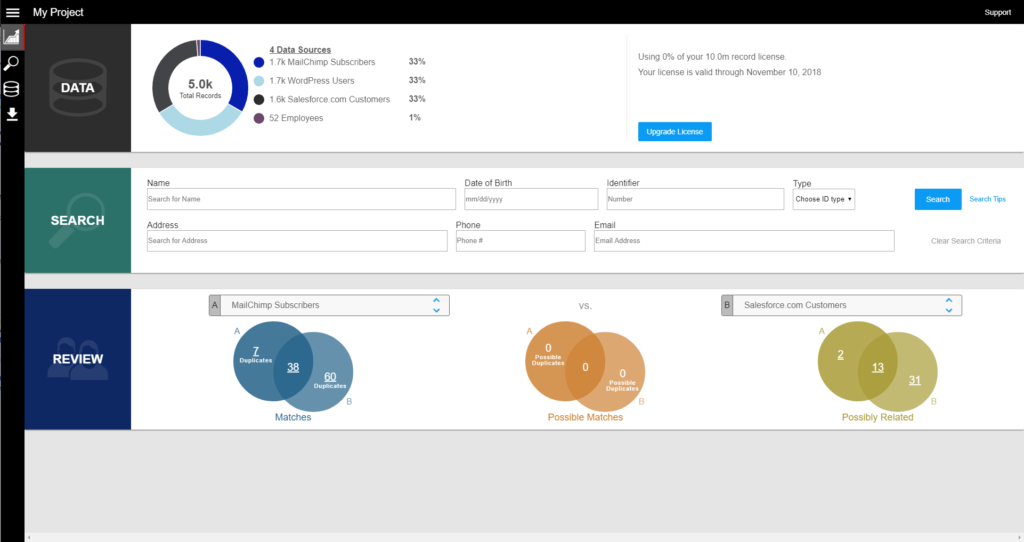The height and width of the screenshot is (542, 1024).
Task: Click Clear Search Criteria
Action: [965, 241]
